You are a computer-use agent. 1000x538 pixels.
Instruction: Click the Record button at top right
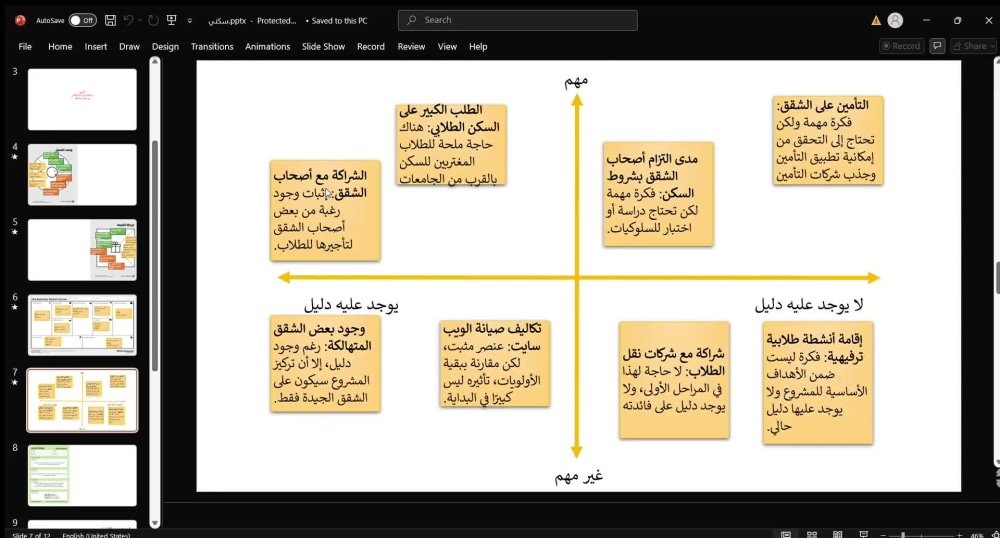click(x=901, y=46)
